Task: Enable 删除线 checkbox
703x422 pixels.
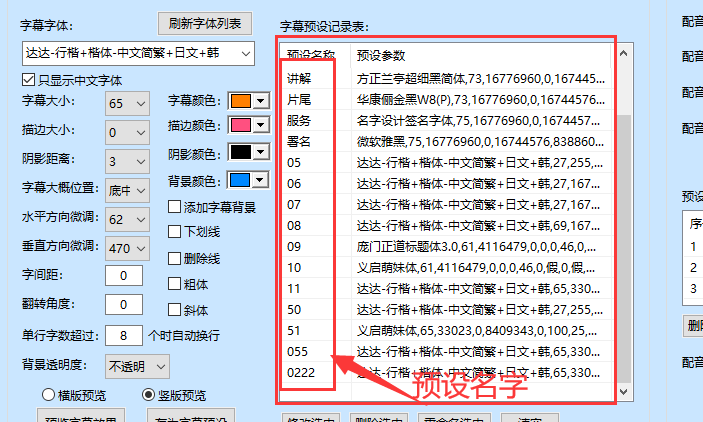Action: pyautogui.click(x=174, y=258)
